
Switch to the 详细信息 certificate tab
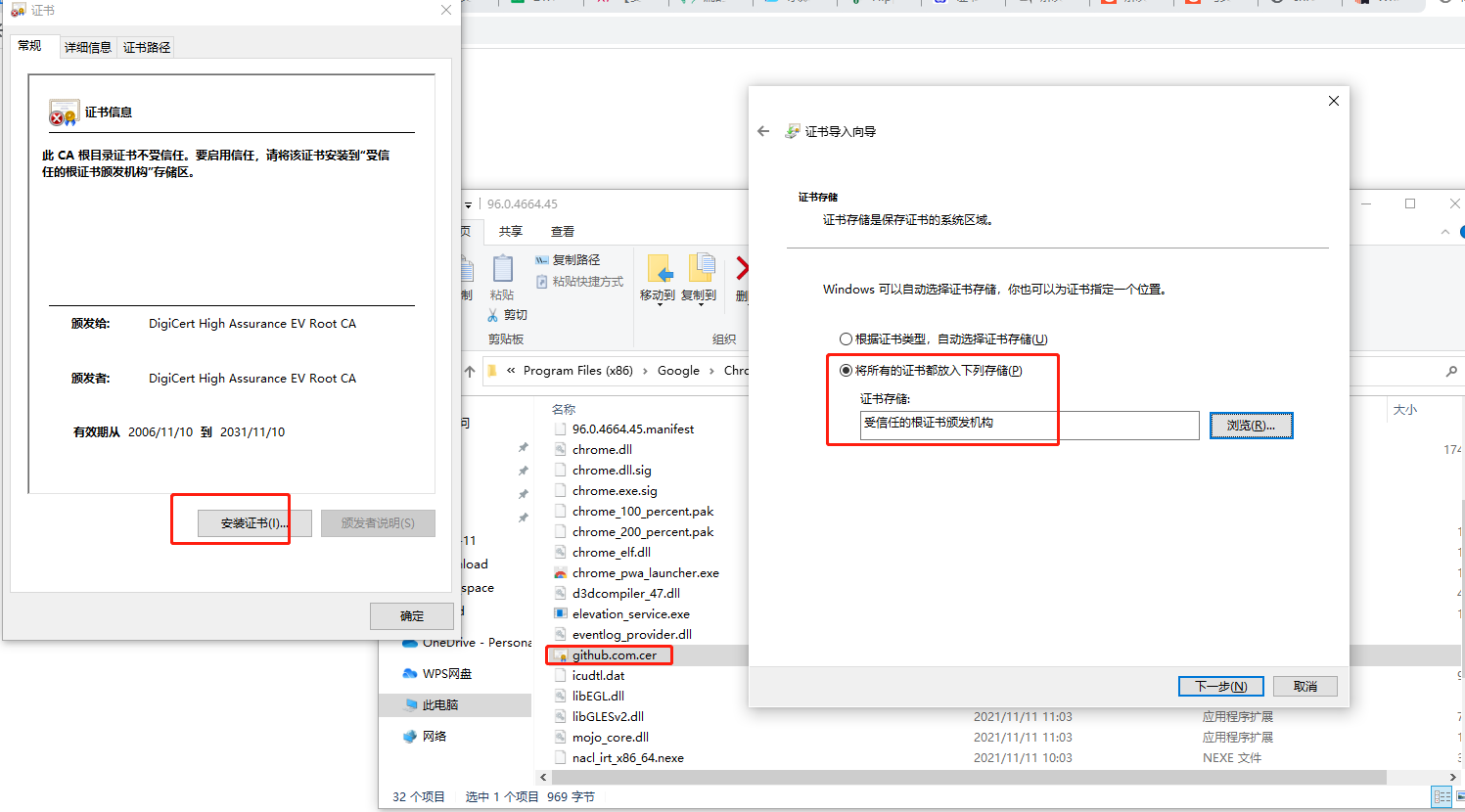pos(88,47)
